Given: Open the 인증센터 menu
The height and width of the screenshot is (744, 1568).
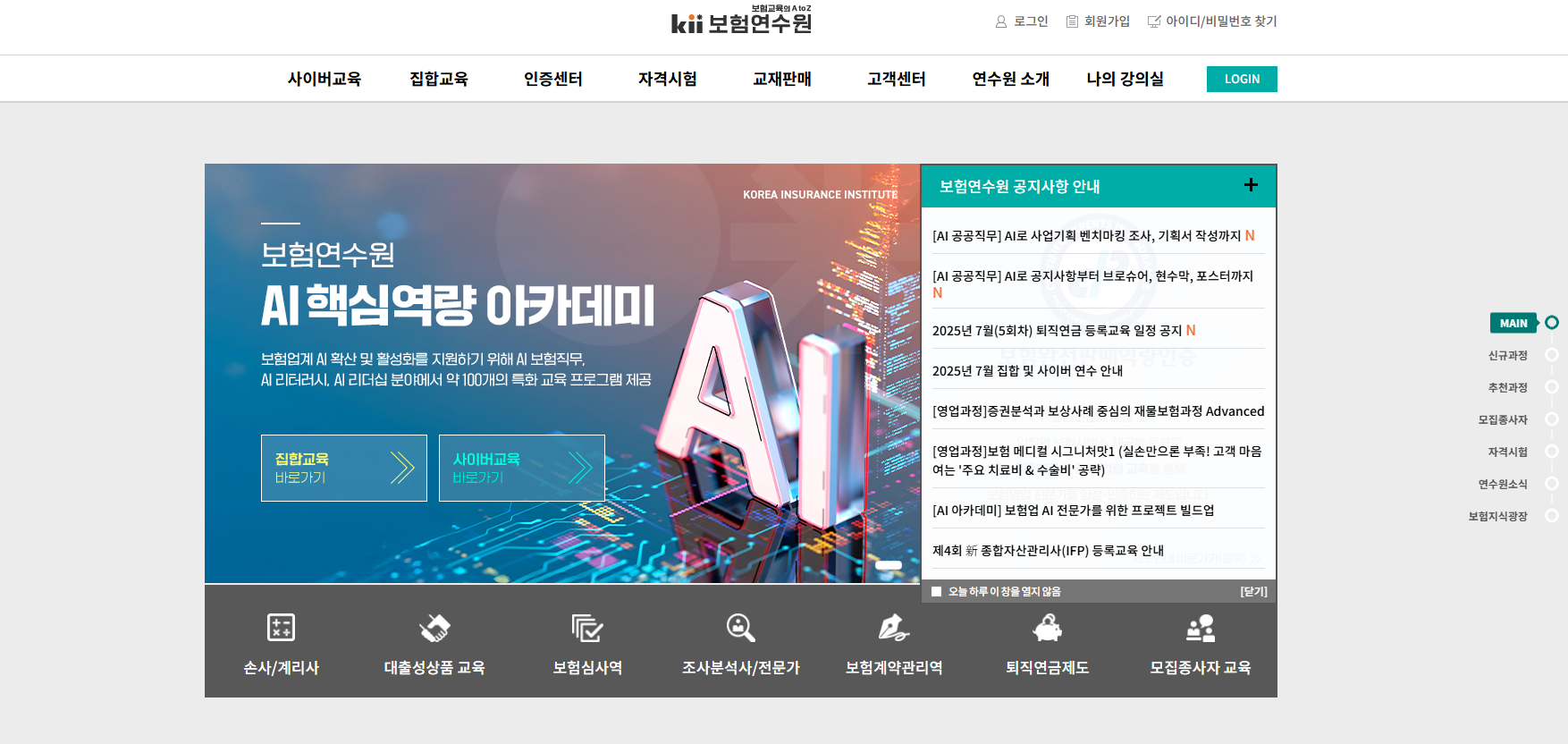Looking at the screenshot, I should [x=553, y=79].
